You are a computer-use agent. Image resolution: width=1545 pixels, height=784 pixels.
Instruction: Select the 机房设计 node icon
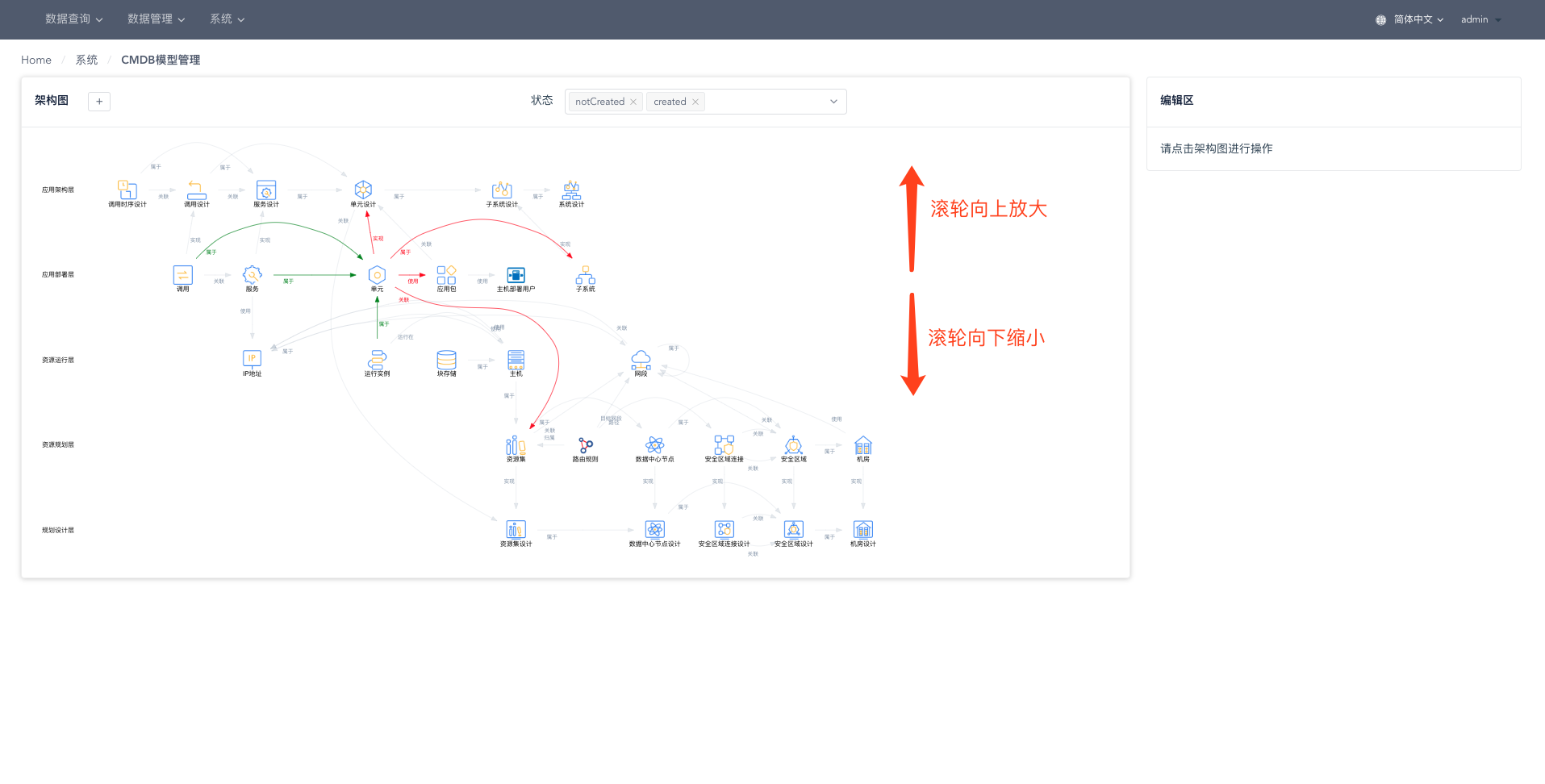point(862,529)
